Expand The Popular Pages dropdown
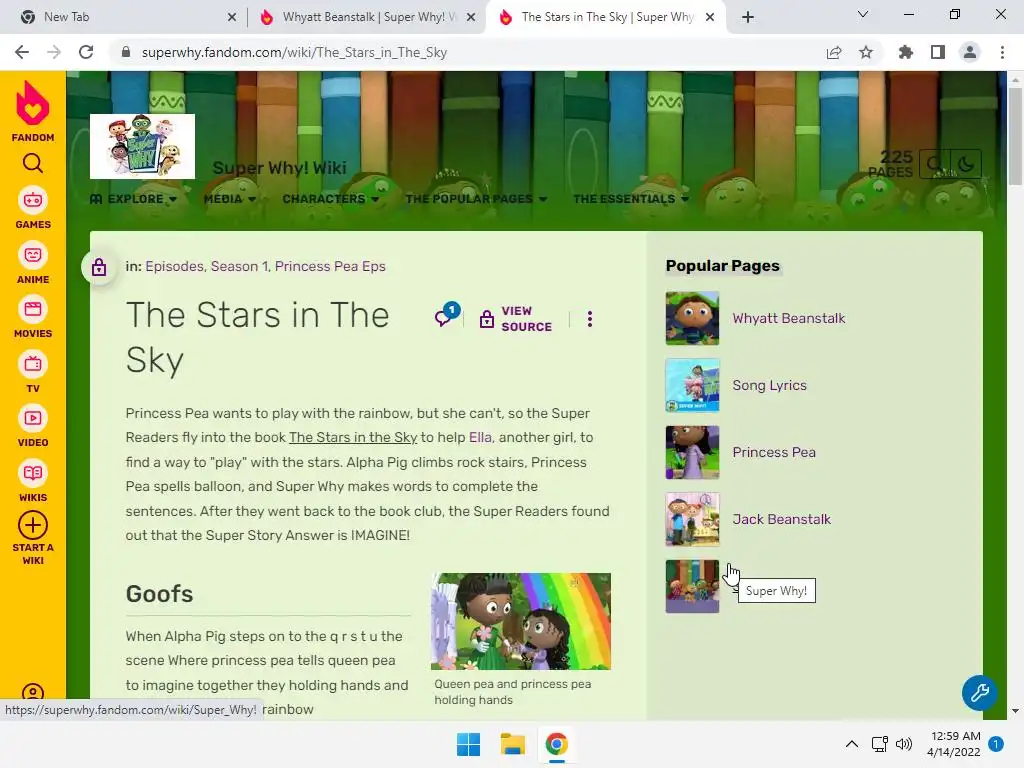 click(x=476, y=199)
